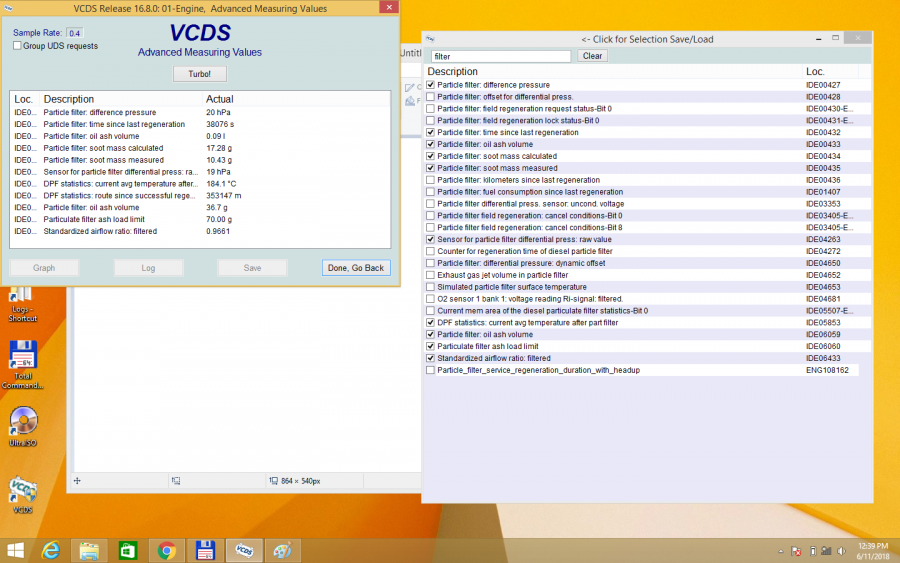Check Particle filter: offset for differential press.
This screenshot has width=900, height=563.
[430, 97]
